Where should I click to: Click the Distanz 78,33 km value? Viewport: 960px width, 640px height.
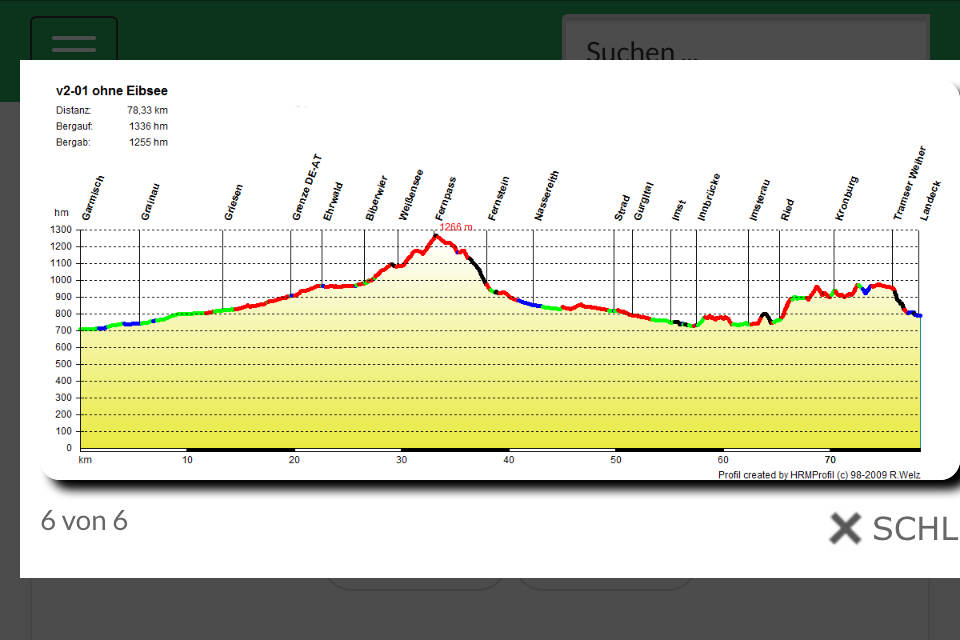(x=148, y=110)
